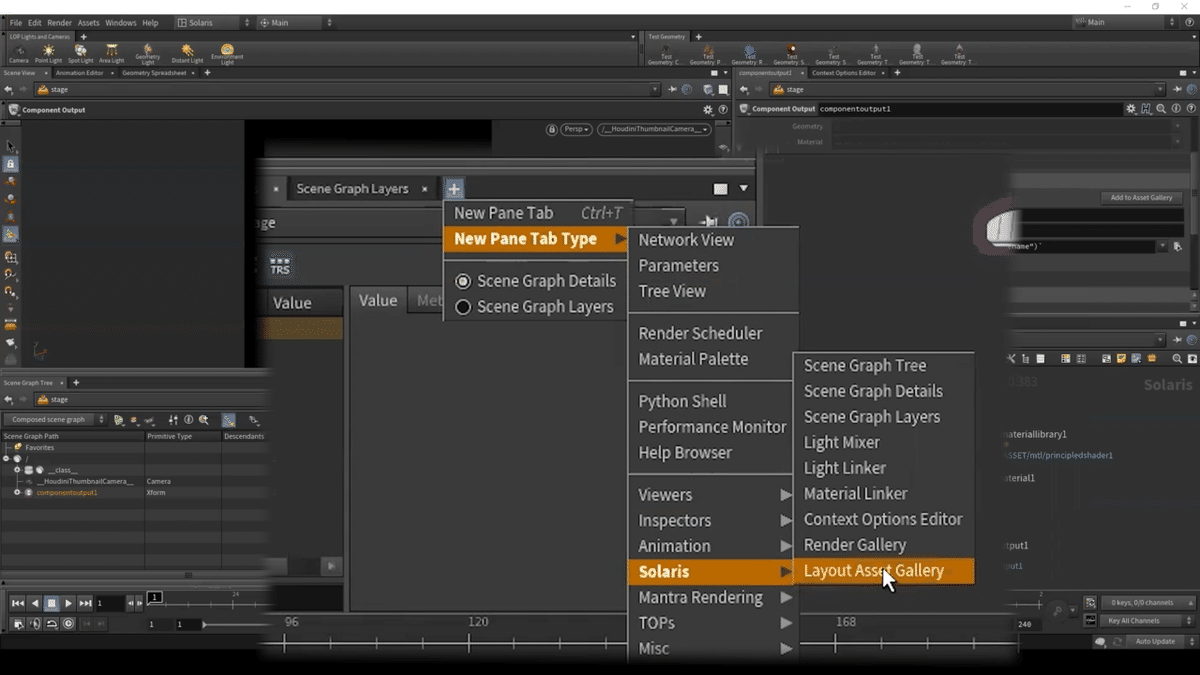Expand the Viewers submenu arrow
The width and height of the screenshot is (1200, 675).
[x=786, y=495]
